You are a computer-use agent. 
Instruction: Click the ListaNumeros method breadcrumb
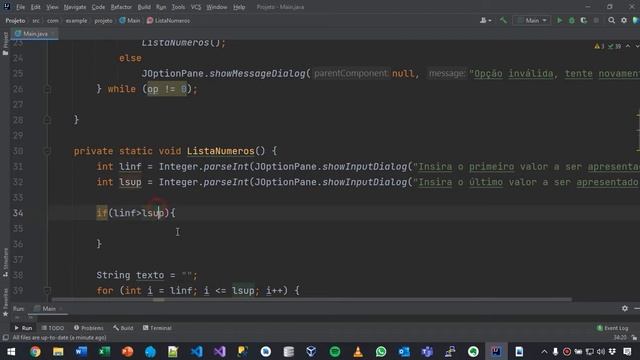(168, 20)
